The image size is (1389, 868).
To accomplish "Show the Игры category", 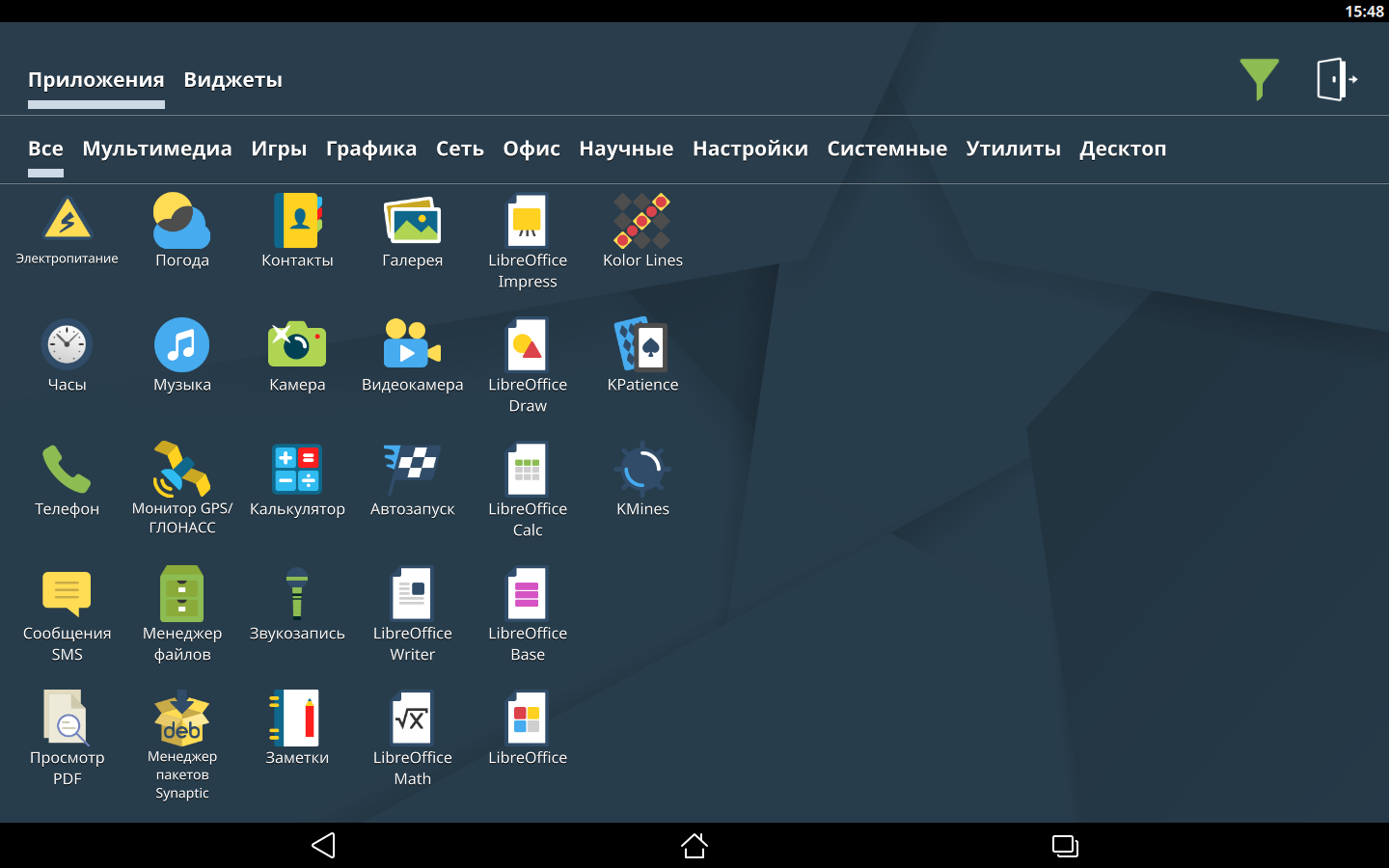I will click(x=279, y=149).
